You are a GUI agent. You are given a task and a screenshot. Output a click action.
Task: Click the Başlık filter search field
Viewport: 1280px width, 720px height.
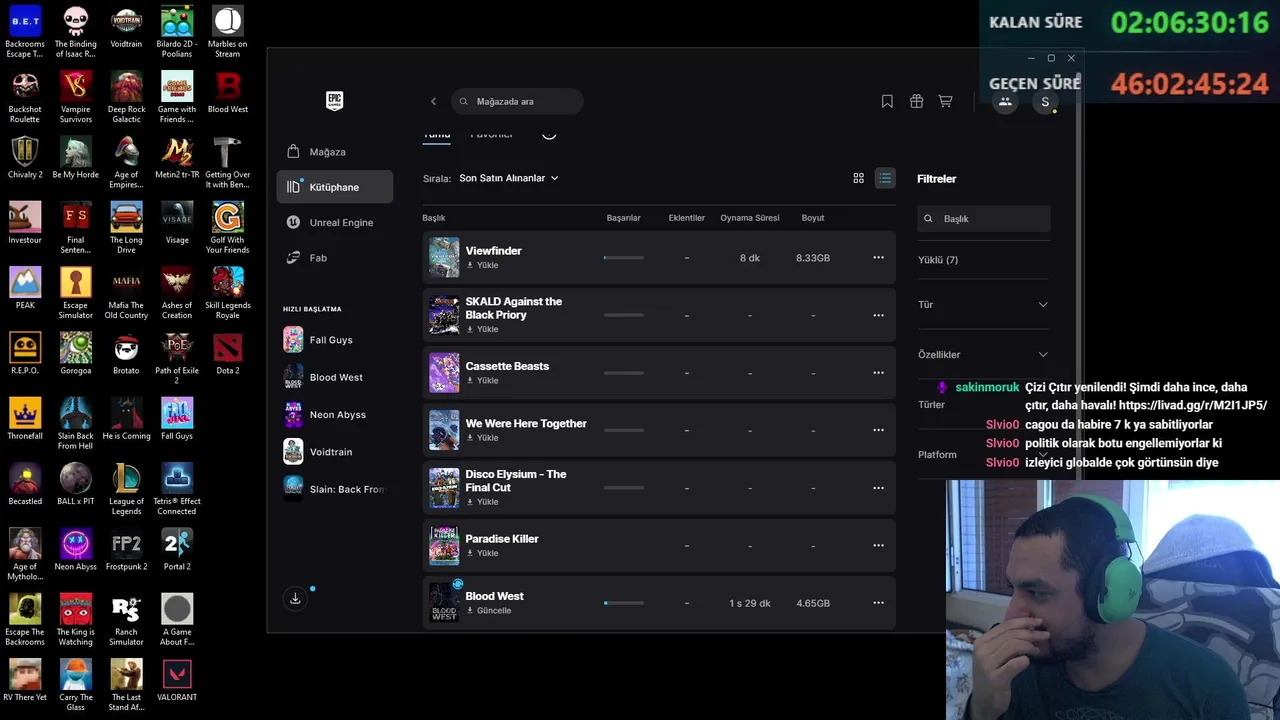click(984, 218)
